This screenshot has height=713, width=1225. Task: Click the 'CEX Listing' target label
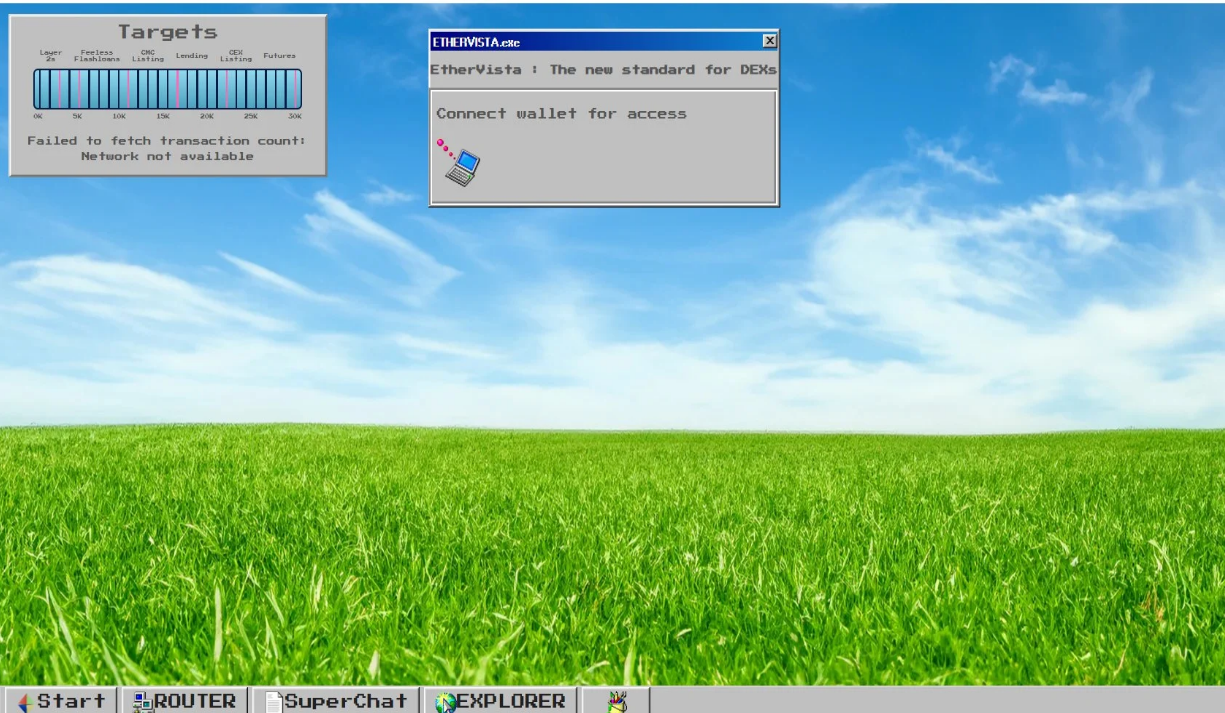coord(236,56)
